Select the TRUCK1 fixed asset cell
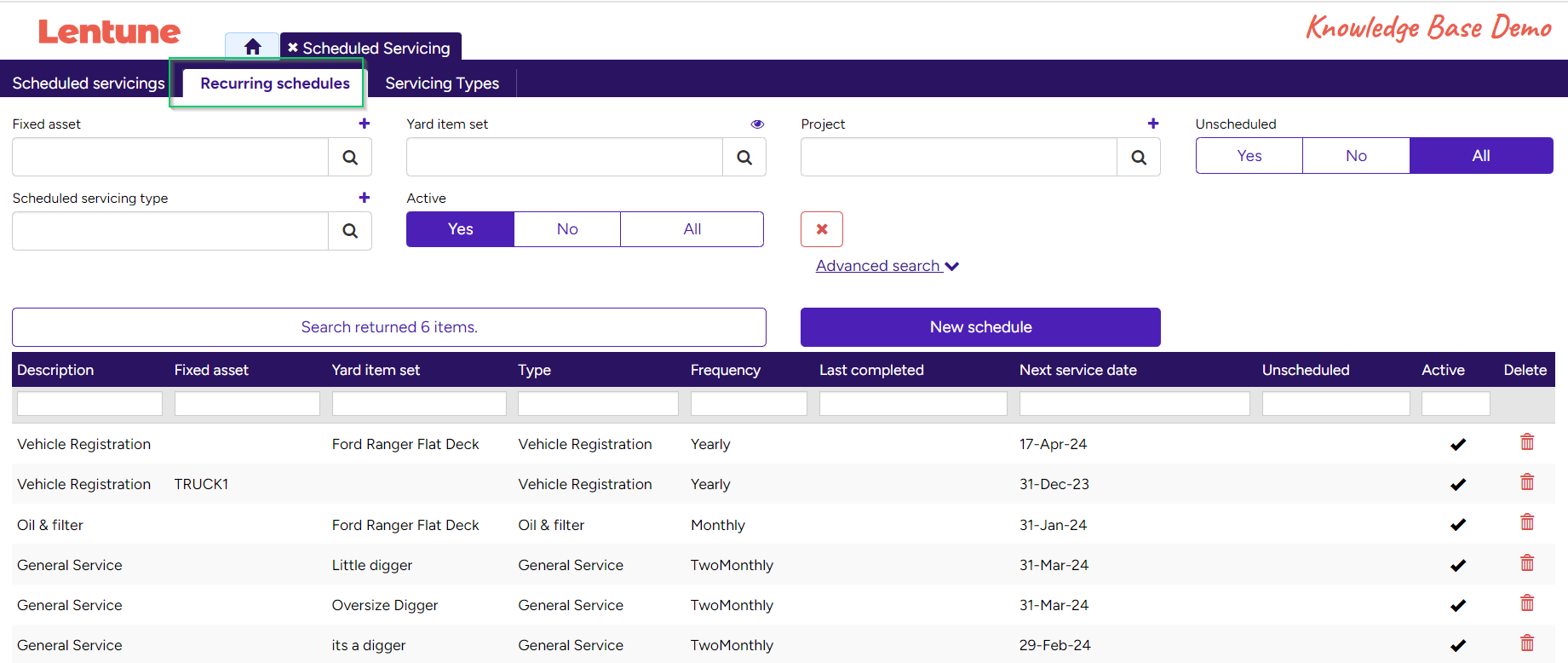 pyautogui.click(x=201, y=484)
